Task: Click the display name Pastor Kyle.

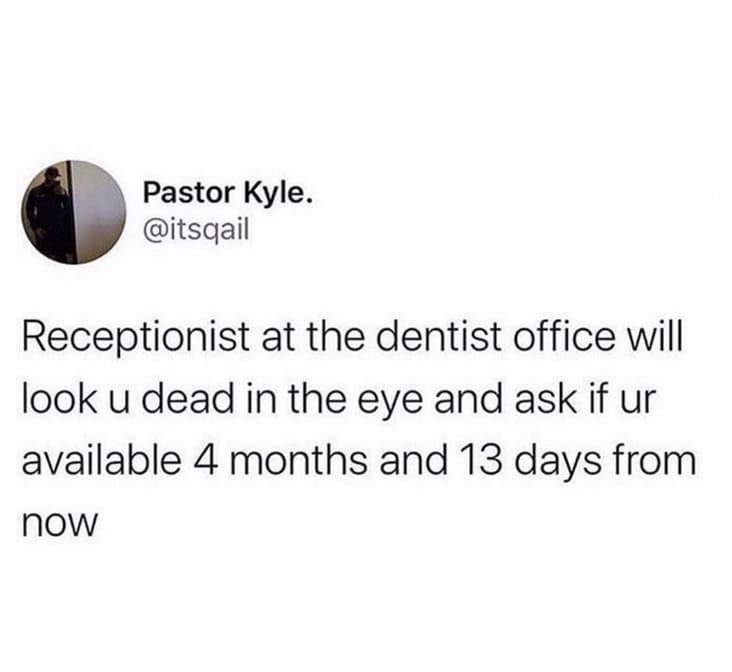Action: 226,193
